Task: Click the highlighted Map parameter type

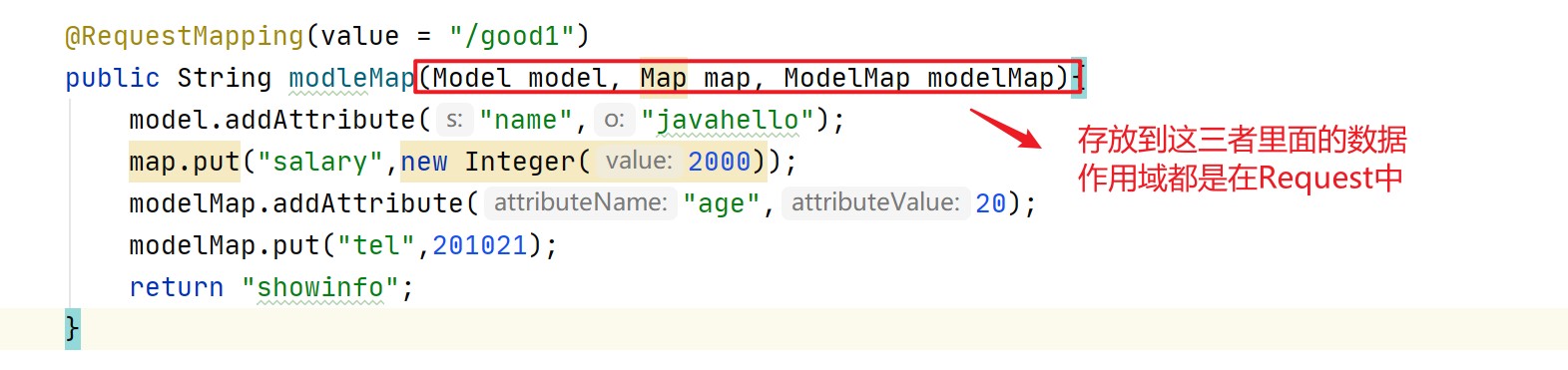Action: coord(664,78)
